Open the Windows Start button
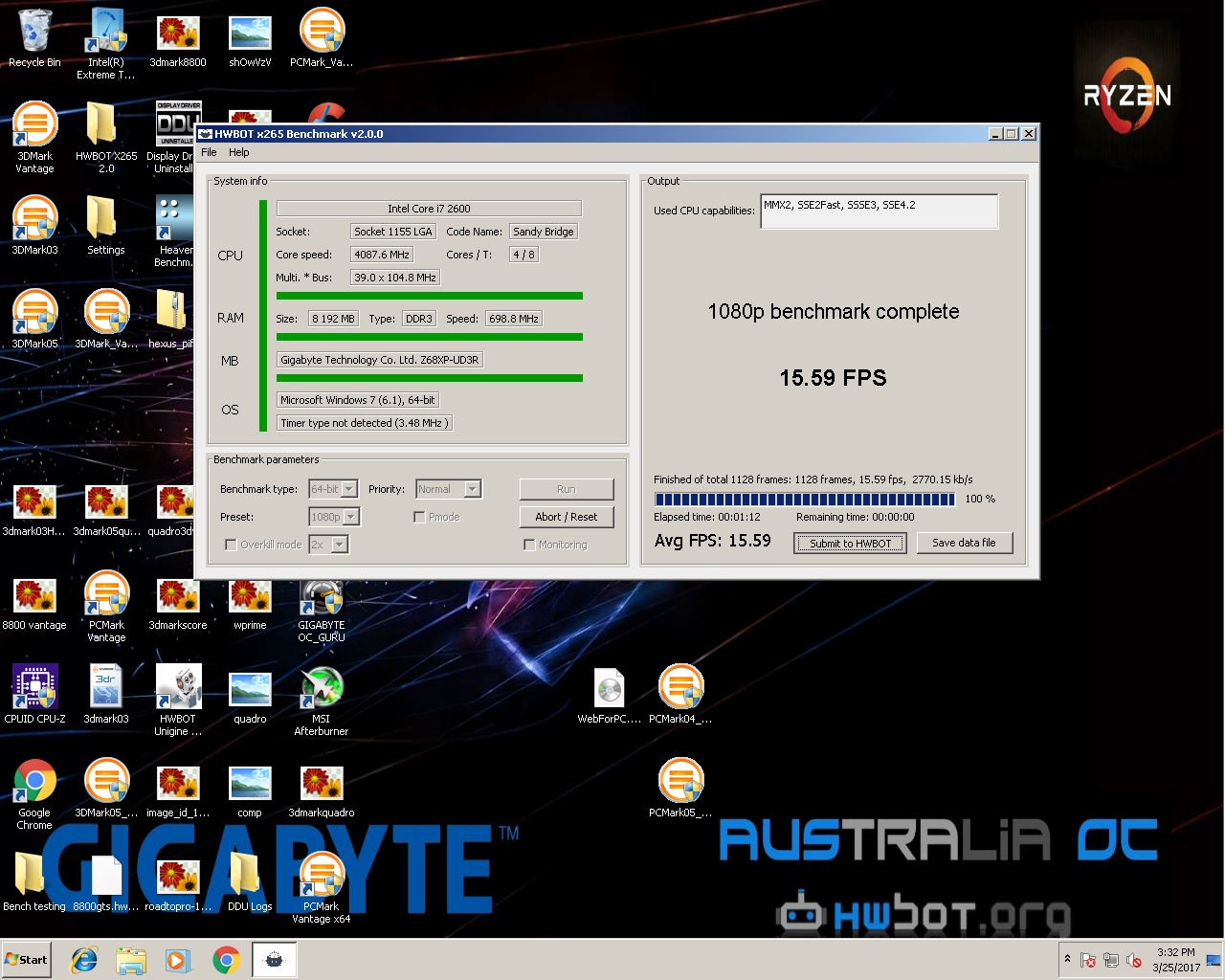This screenshot has height=980, width=1225. click(27, 960)
